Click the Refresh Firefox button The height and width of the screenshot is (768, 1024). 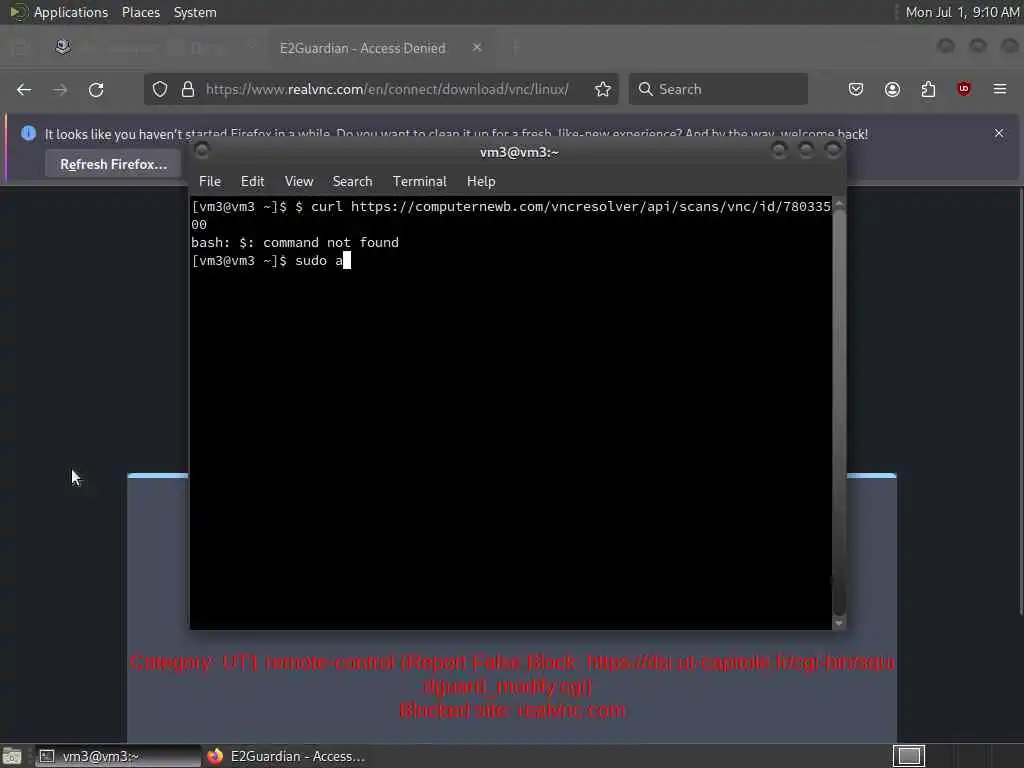coord(114,165)
